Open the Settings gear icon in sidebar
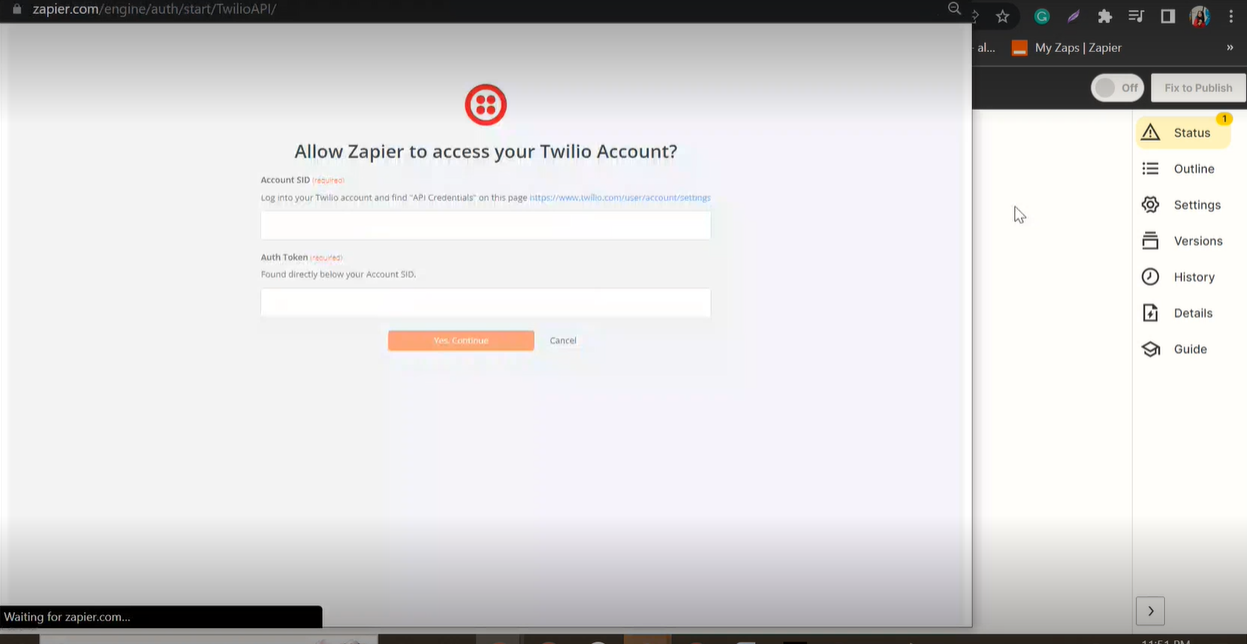The image size is (1247, 644). (1150, 204)
